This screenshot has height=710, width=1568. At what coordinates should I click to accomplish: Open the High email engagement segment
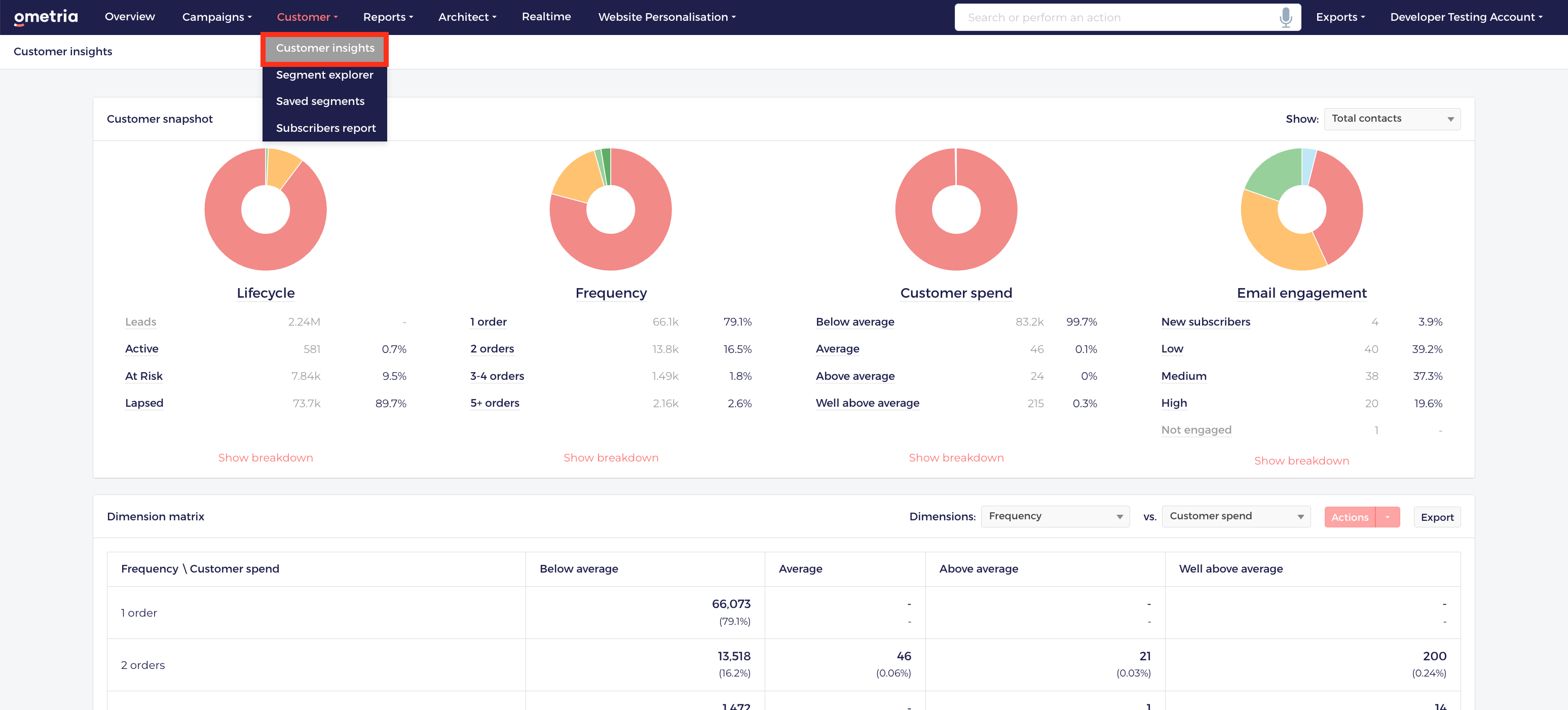click(1174, 403)
